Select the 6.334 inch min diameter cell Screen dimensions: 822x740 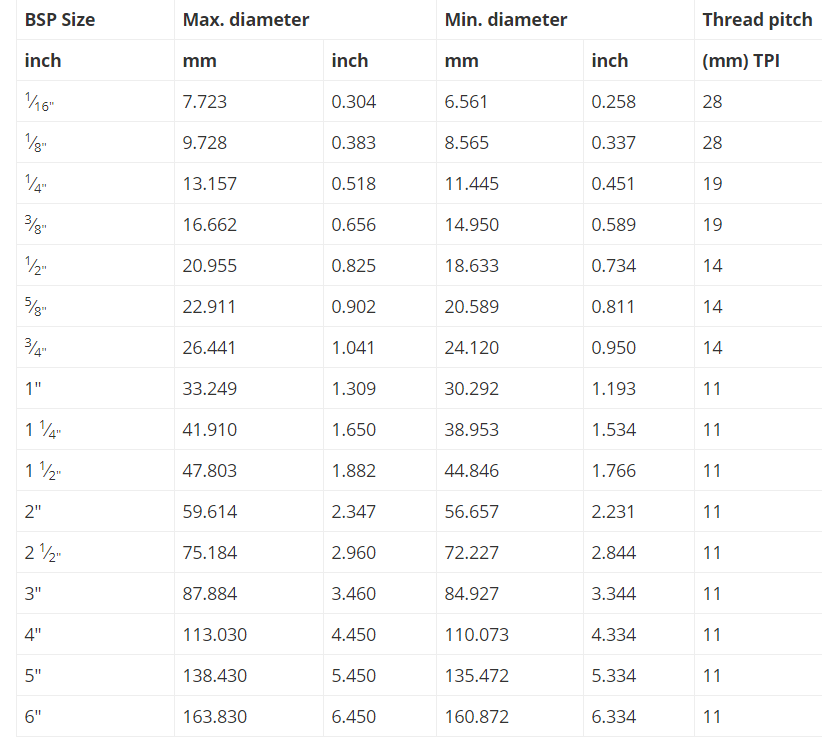[x=639, y=716]
